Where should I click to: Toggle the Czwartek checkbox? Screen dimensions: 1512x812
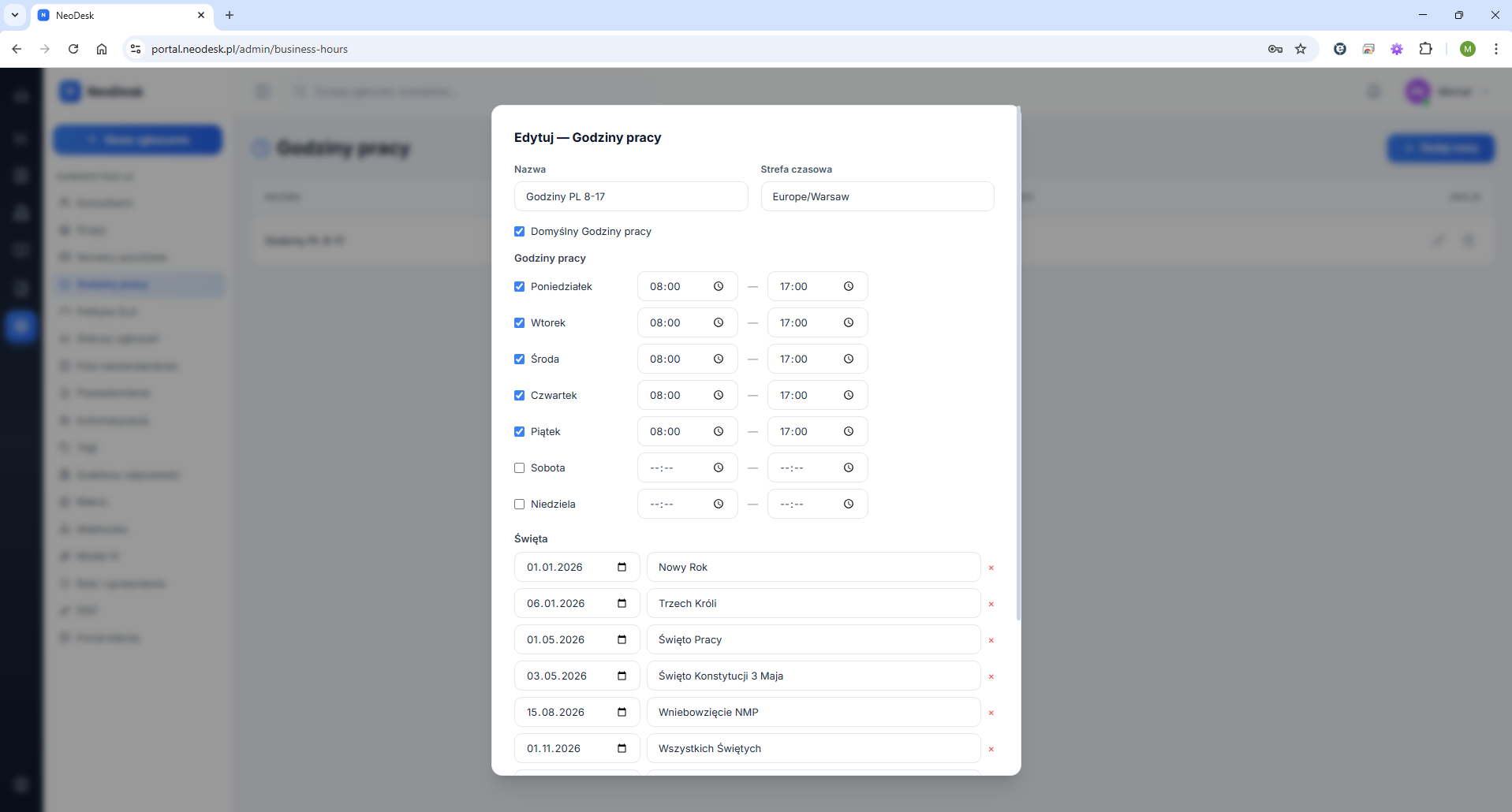tap(519, 395)
